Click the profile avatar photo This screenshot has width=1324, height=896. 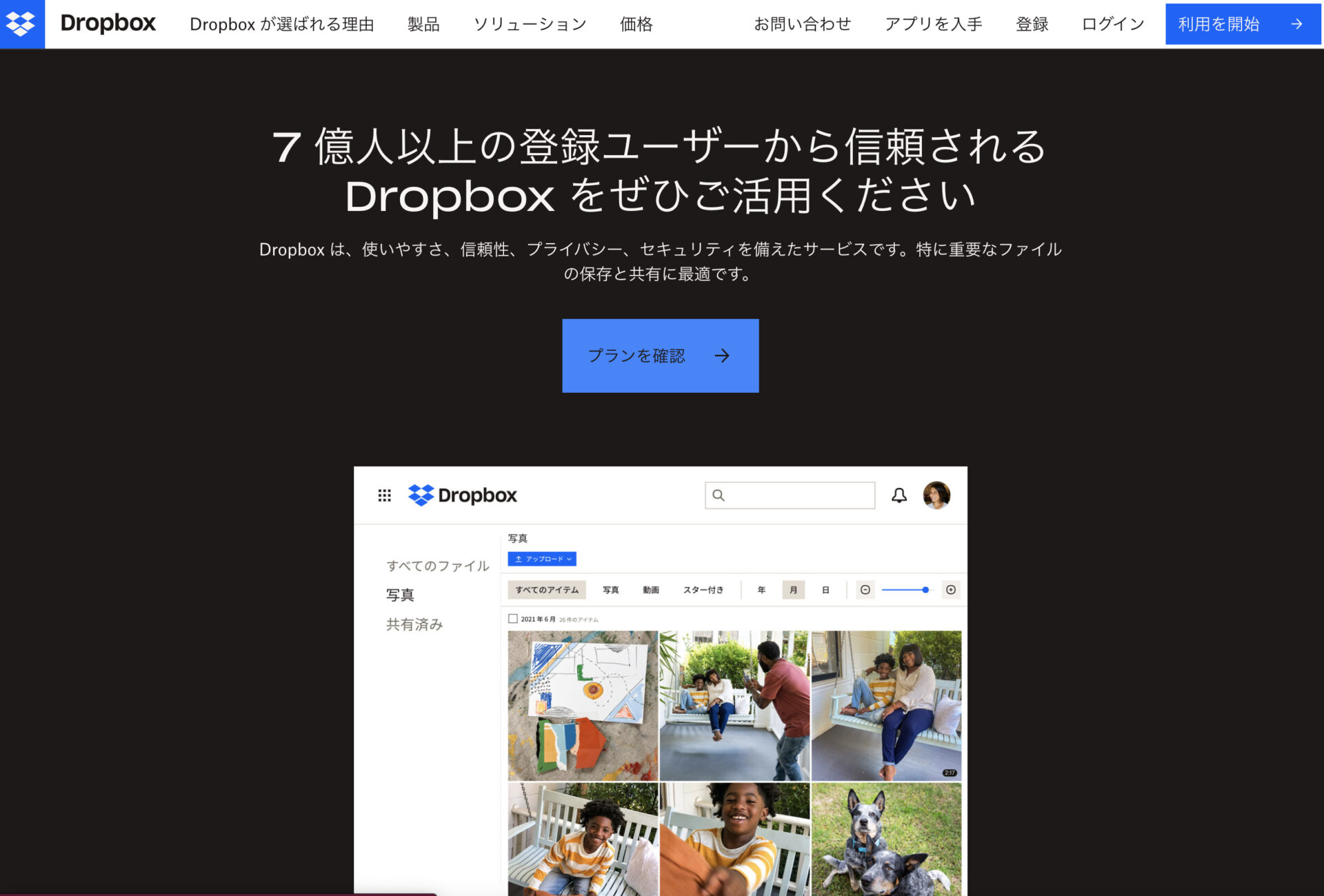[x=935, y=495]
